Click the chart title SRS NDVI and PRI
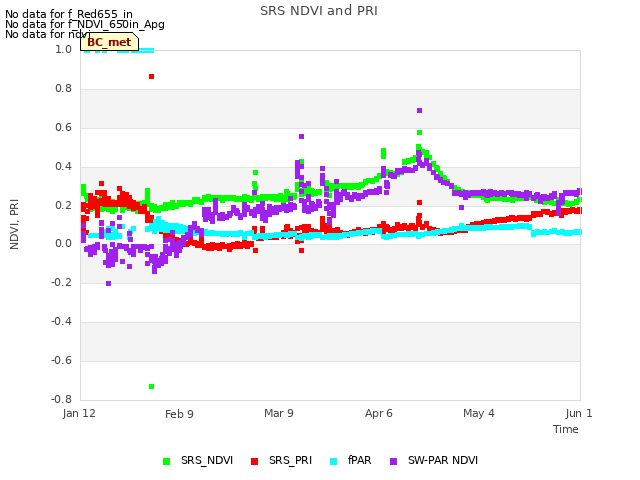This screenshot has width=640, height=480. coord(319,11)
